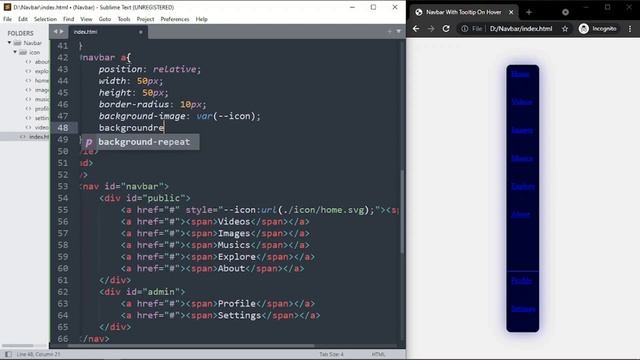Reload the Navbar page in Chrome
This screenshot has height=360, width=640.
pos(446,29)
